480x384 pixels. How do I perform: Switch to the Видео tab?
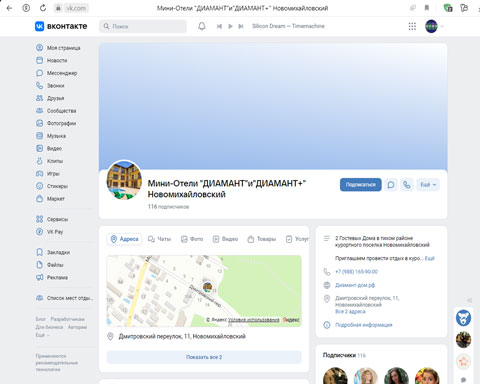(x=225, y=239)
